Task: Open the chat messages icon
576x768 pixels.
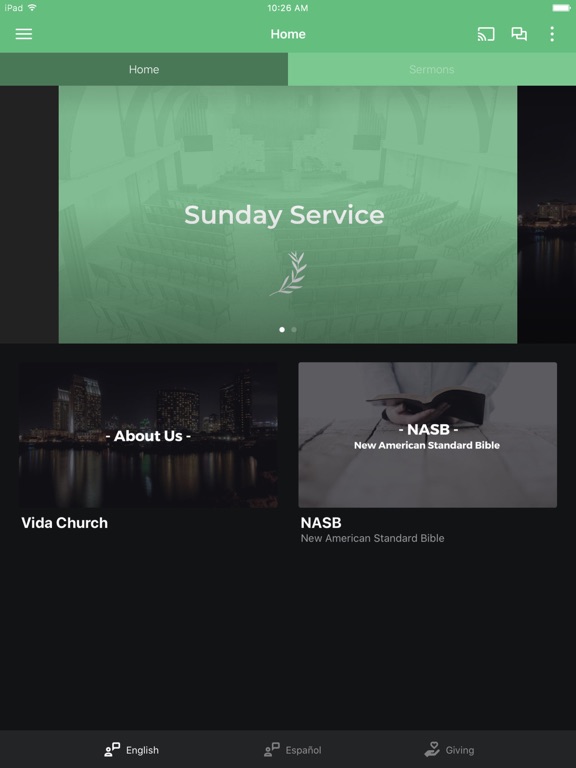Action: [519, 34]
